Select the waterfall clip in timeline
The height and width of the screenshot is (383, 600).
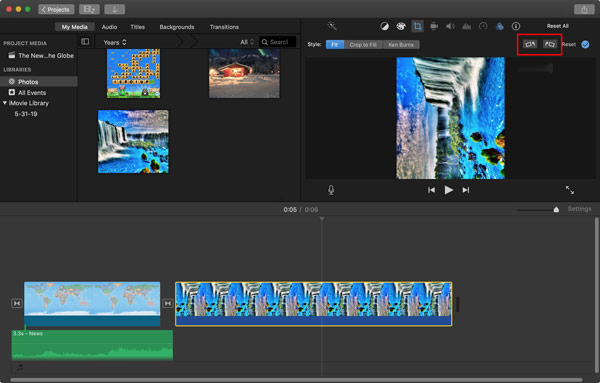pos(314,304)
